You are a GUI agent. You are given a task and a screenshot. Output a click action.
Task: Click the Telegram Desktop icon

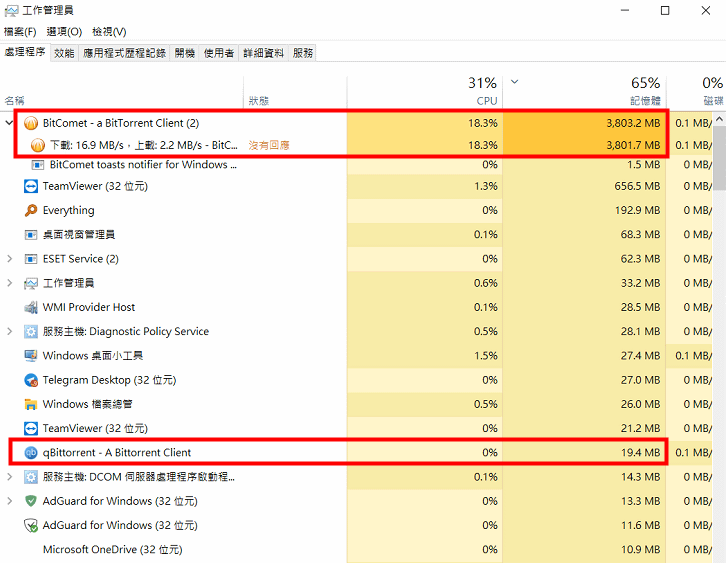(x=30, y=380)
